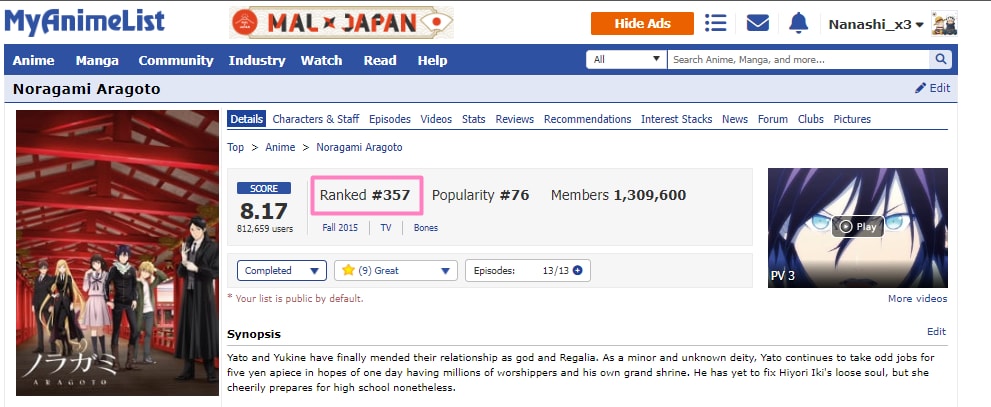Screen dimensions: 991x407
Task: Open the list menu icon in header
Action: [x=715, y=23]
